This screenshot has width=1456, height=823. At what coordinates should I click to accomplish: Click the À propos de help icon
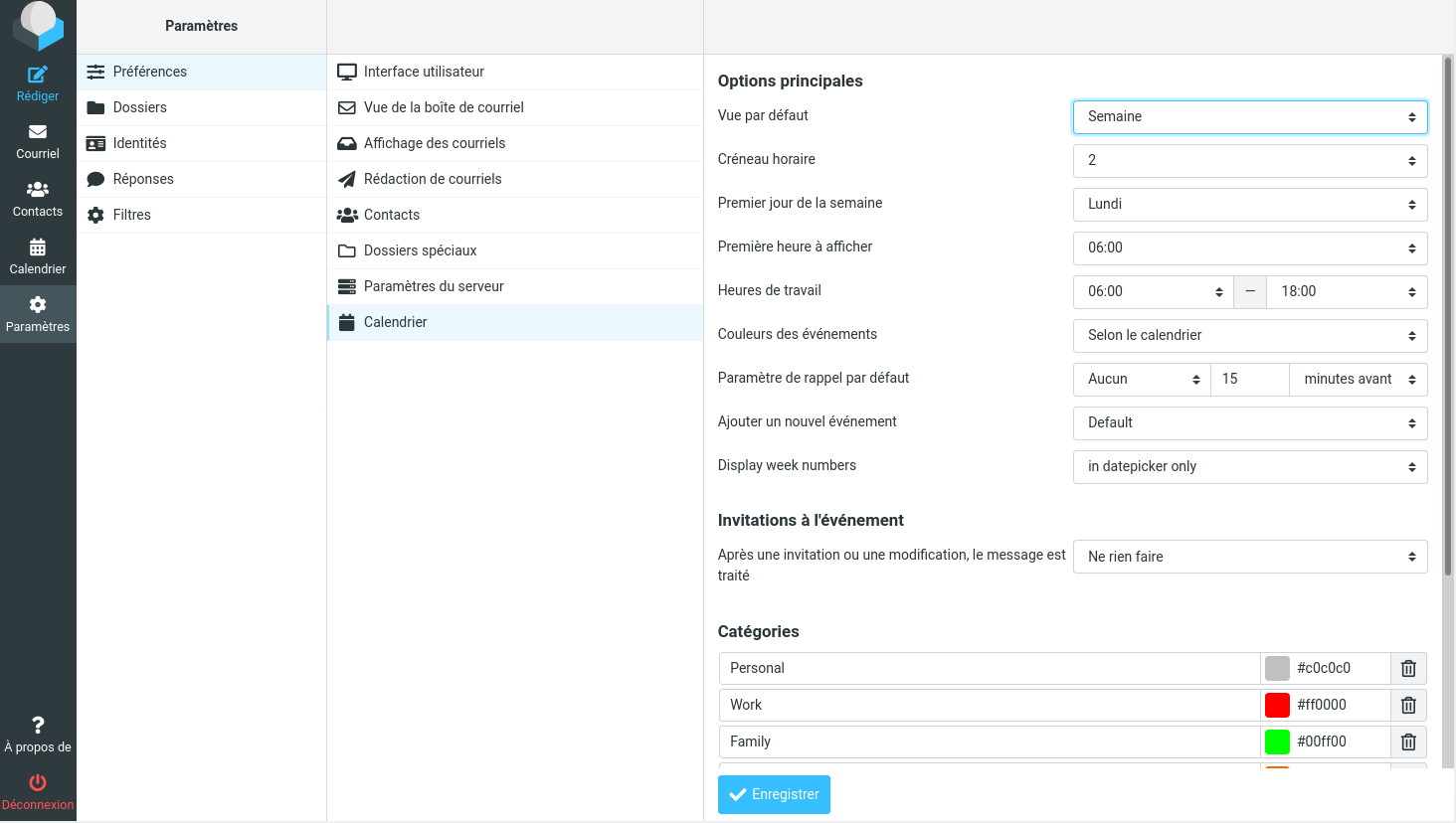pyautogui.click(x=38, y=726)
